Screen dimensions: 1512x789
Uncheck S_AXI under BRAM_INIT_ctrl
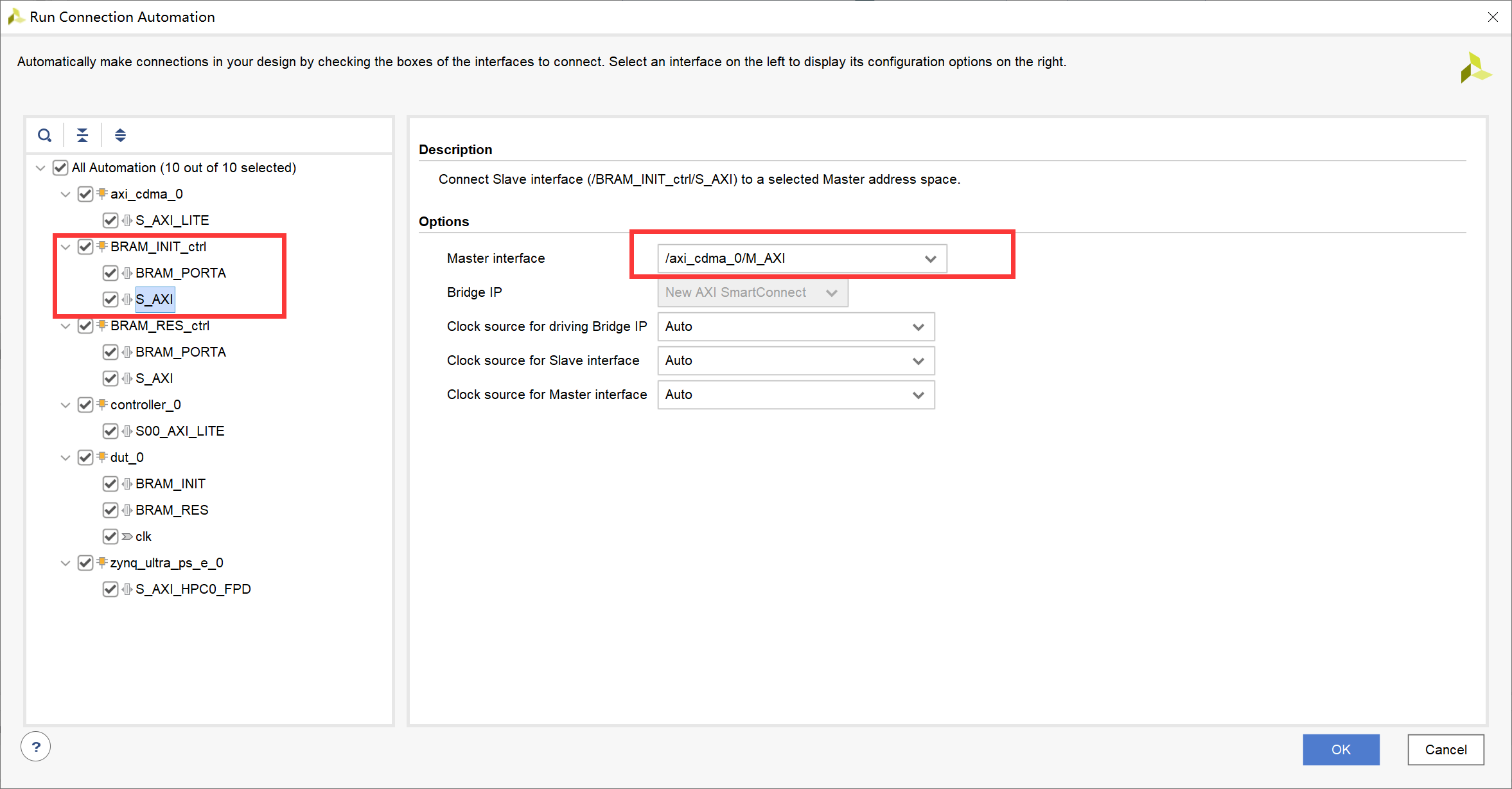(x=110, y=299)
